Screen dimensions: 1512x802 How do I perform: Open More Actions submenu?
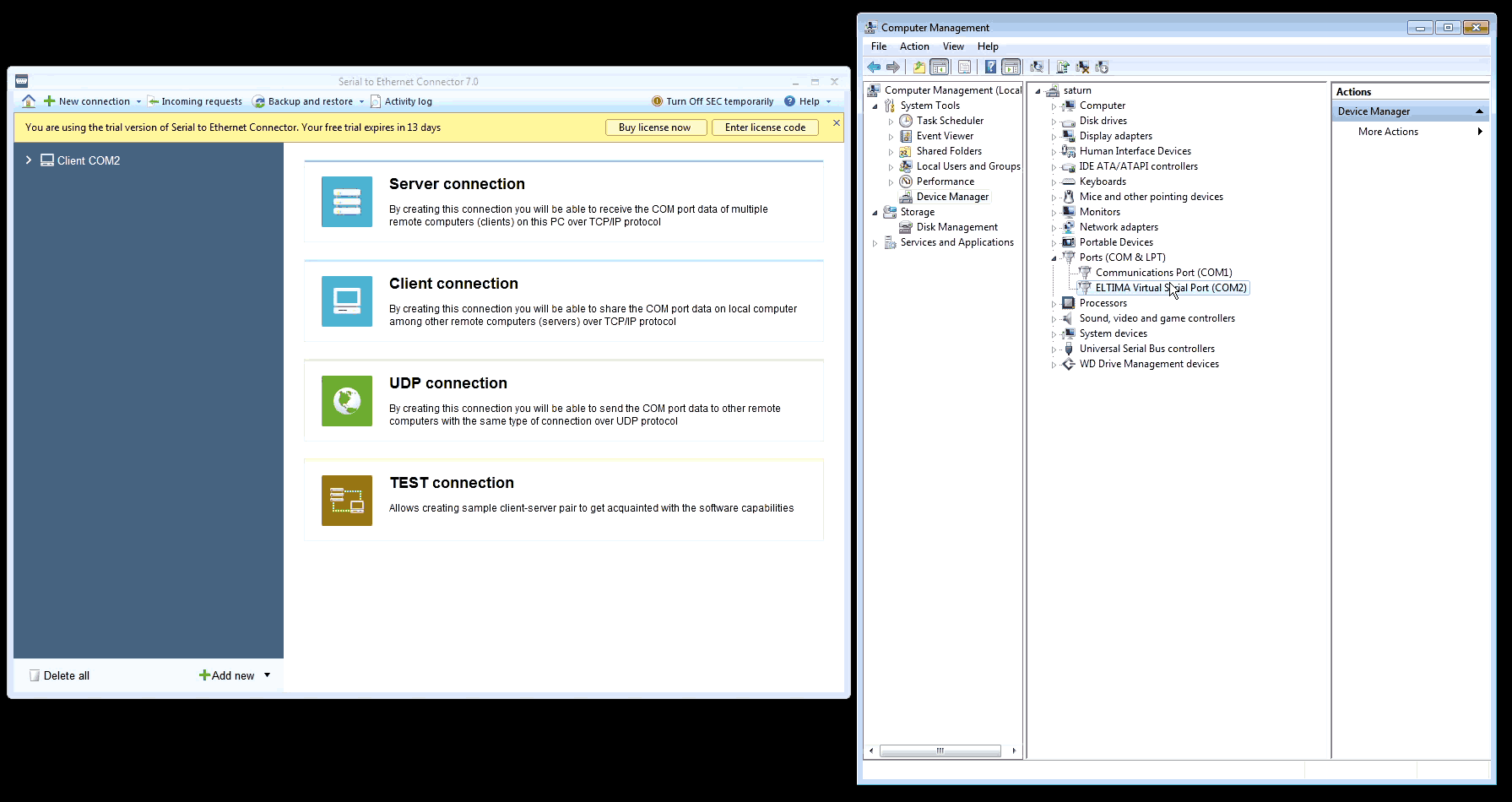(1419, 132)
